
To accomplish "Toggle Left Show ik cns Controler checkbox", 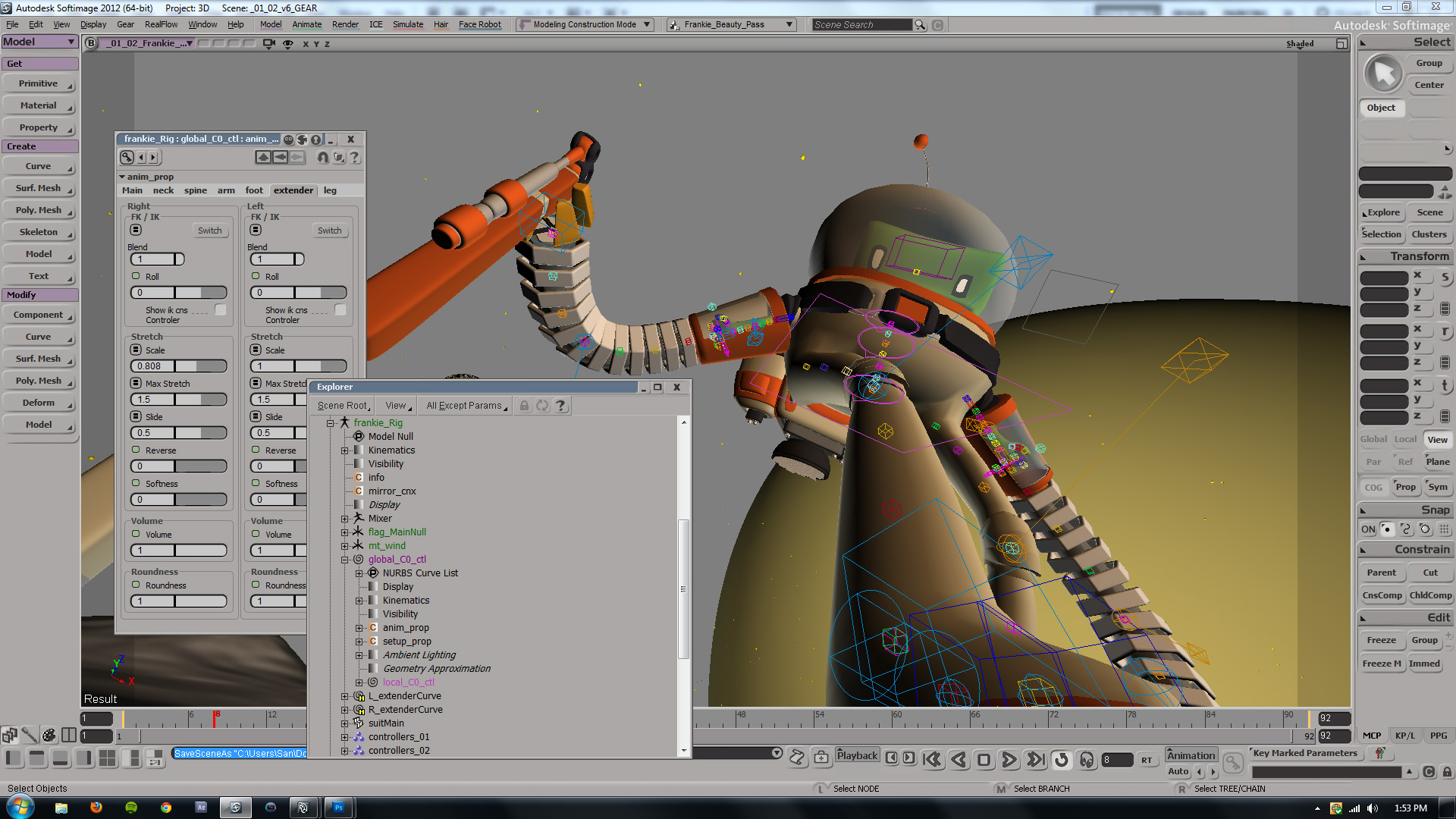I will [340, 309].
